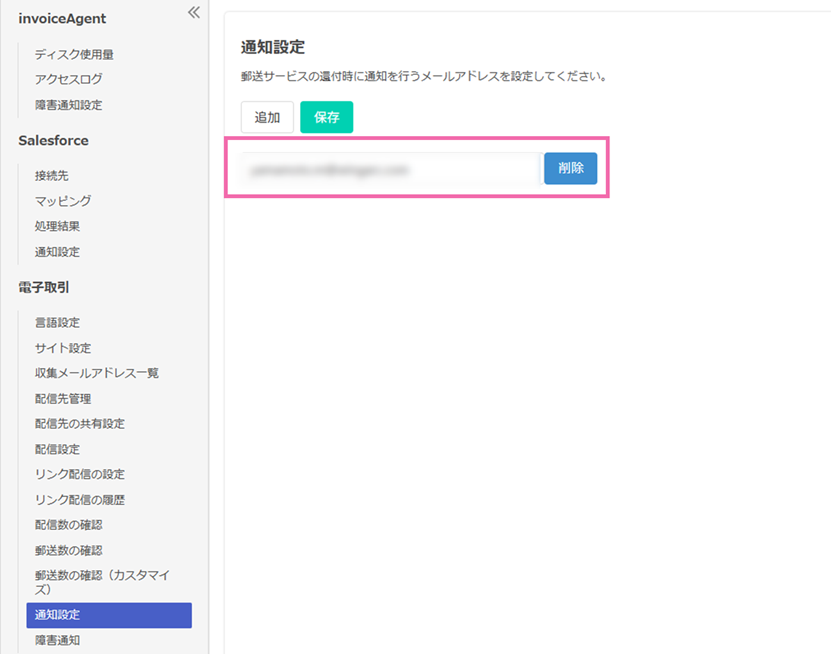This screenshot has height=654, width=831.
Task: Select 配信先管理 in the sidebar
Action: (63, 399)
